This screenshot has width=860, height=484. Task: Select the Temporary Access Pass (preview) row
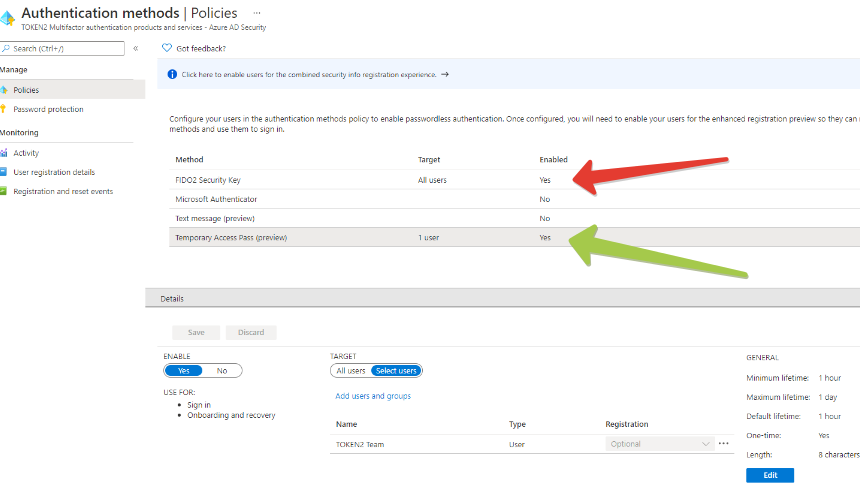point(514,237)
